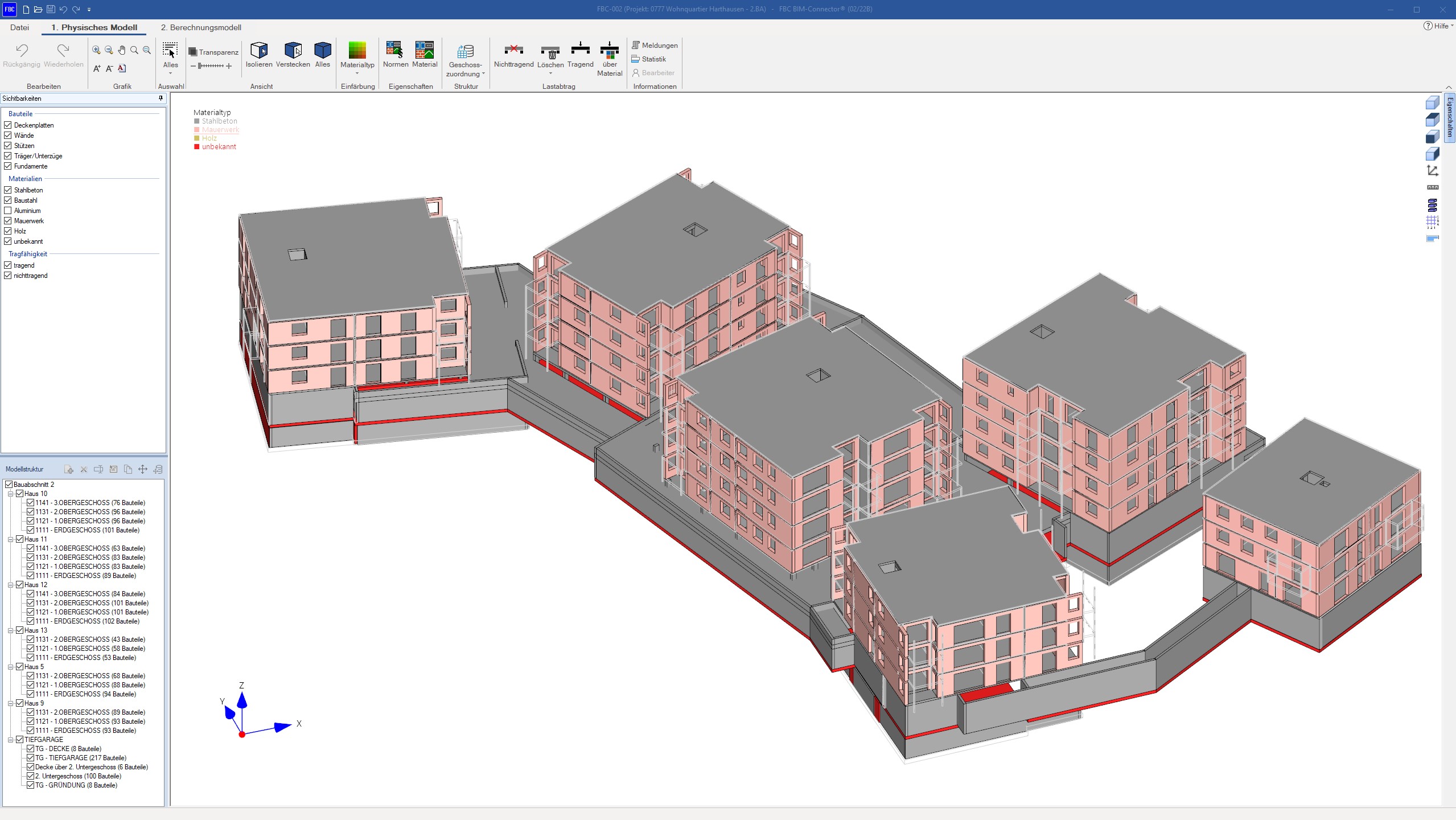Screen dimensions: 1456x820
Task: Uncheck the Fundamente visibility checkbox
Action: pyautogui.click(x=8, y=166)
